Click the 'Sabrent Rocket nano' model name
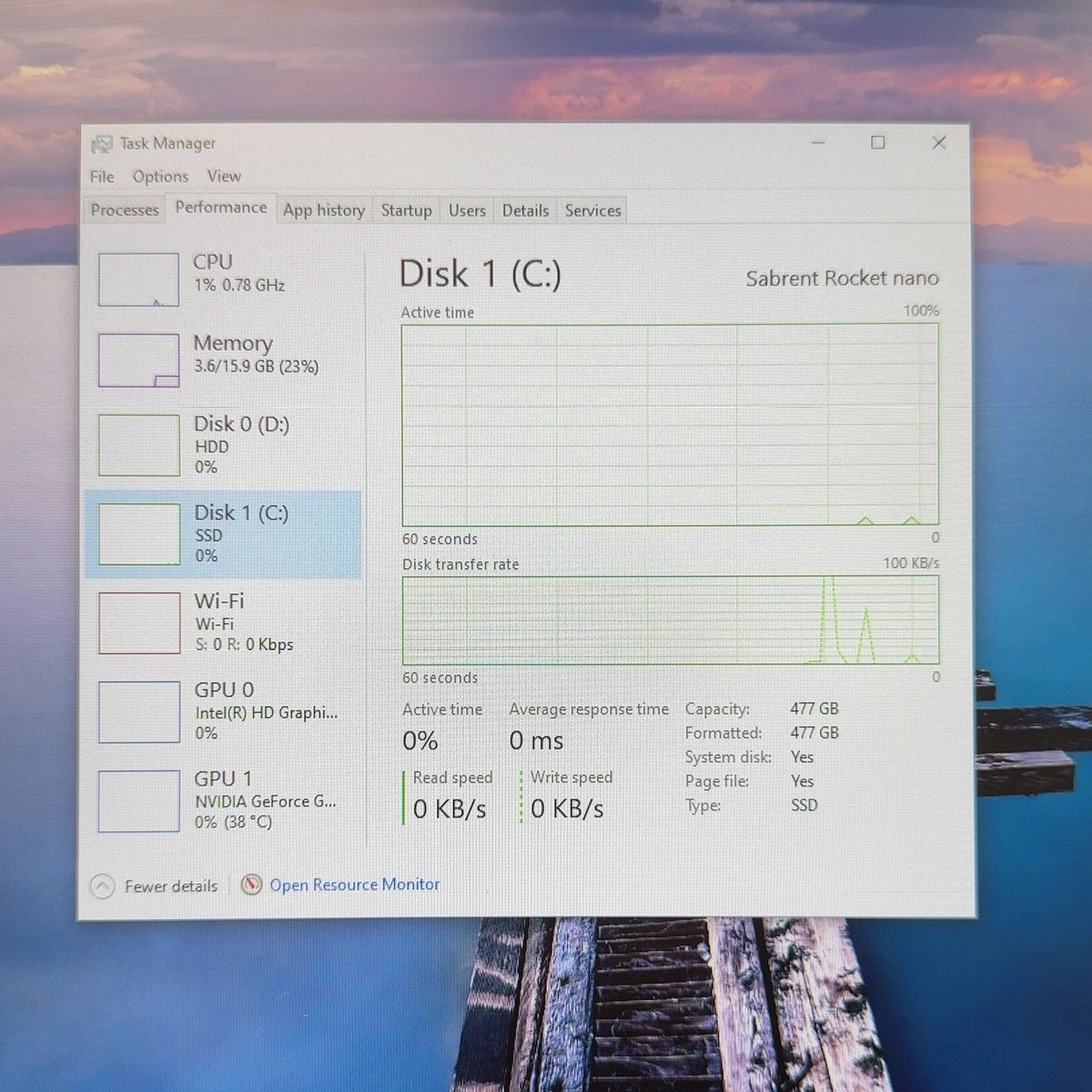 [842, 278]
